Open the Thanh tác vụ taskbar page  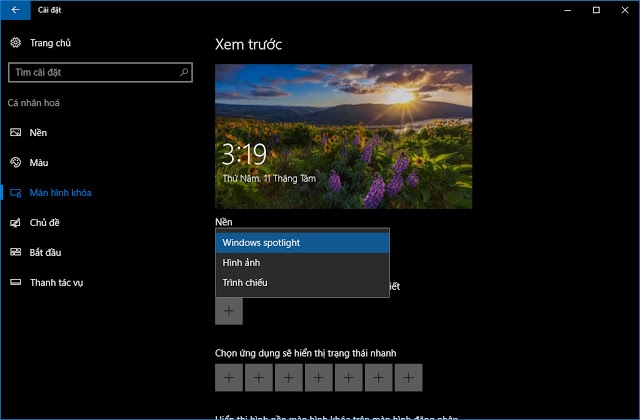(46, 282)
